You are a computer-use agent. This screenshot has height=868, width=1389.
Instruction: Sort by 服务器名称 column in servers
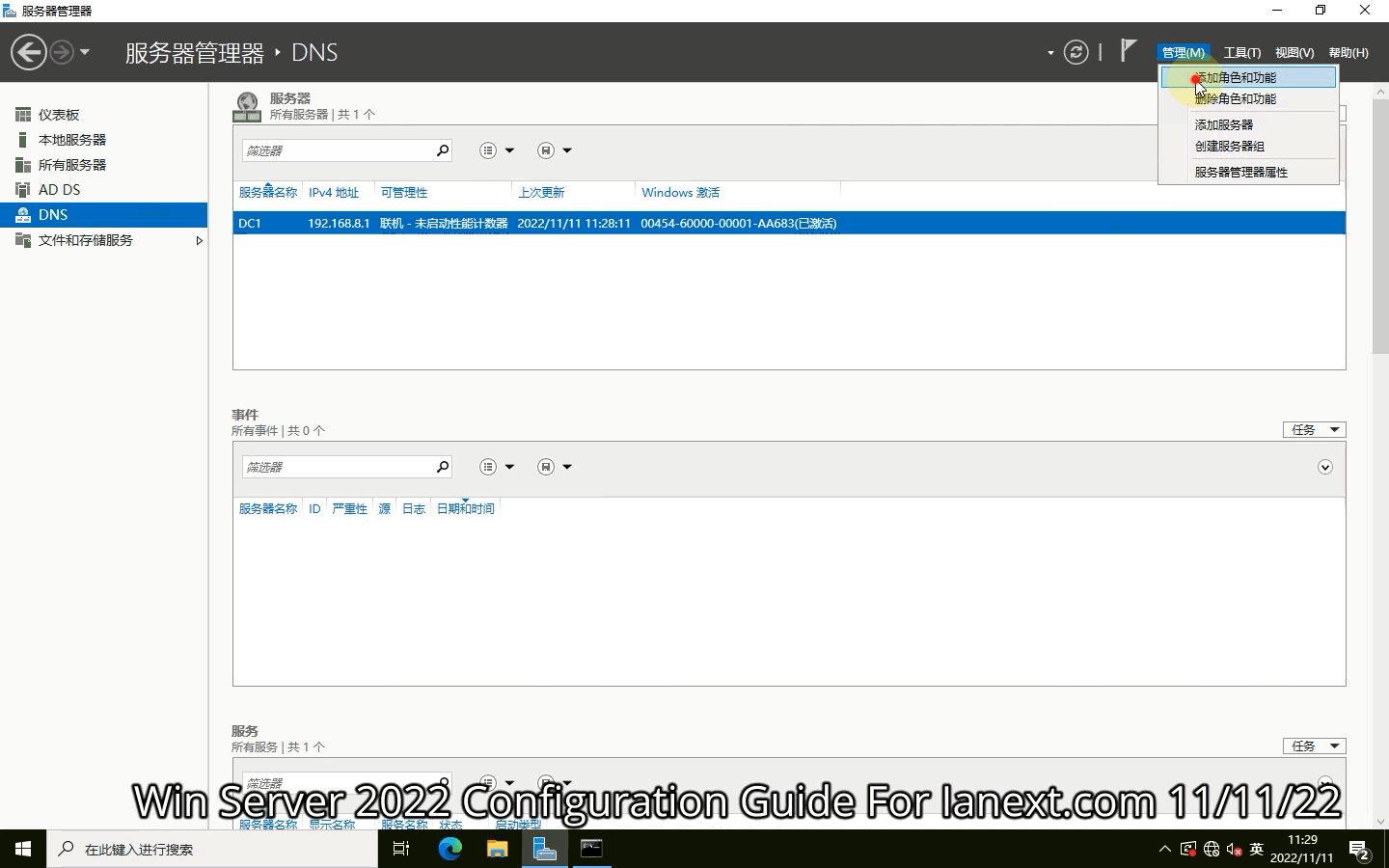coord(268,192)
